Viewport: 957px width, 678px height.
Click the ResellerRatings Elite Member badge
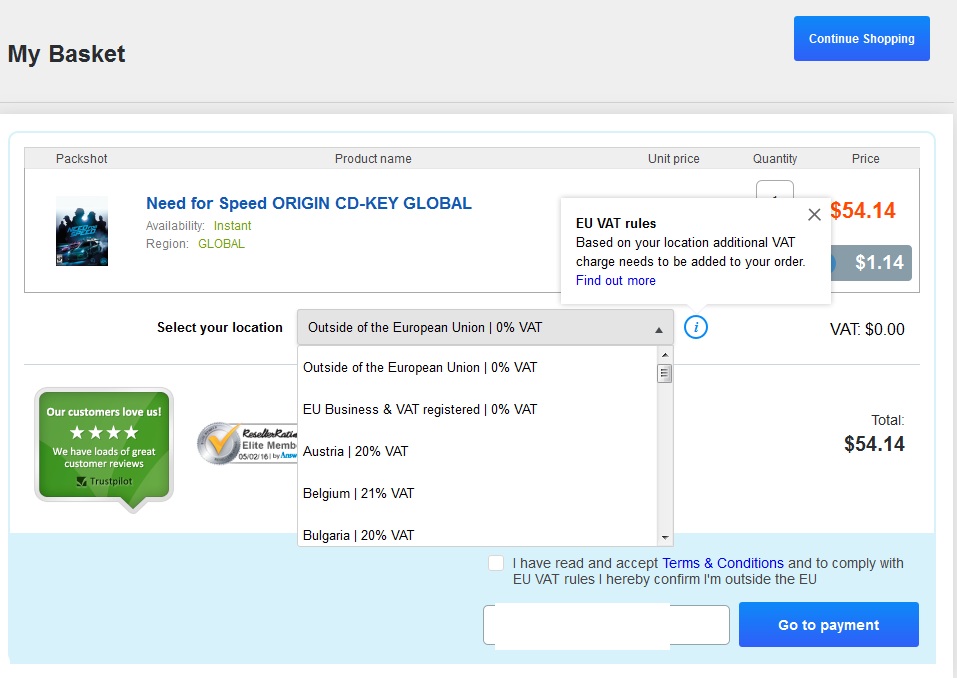[x=247, y=443]
